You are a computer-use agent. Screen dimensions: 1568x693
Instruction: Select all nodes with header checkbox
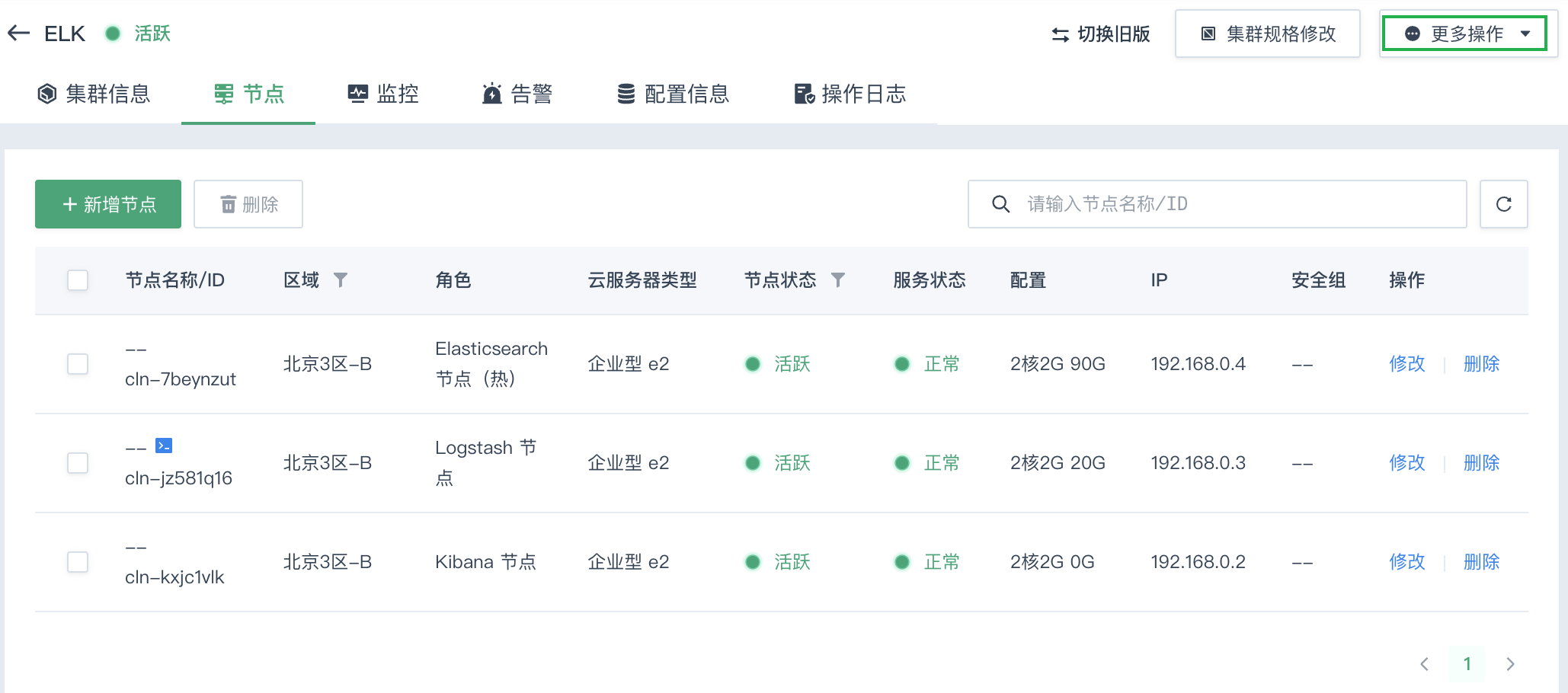point(78,280)
